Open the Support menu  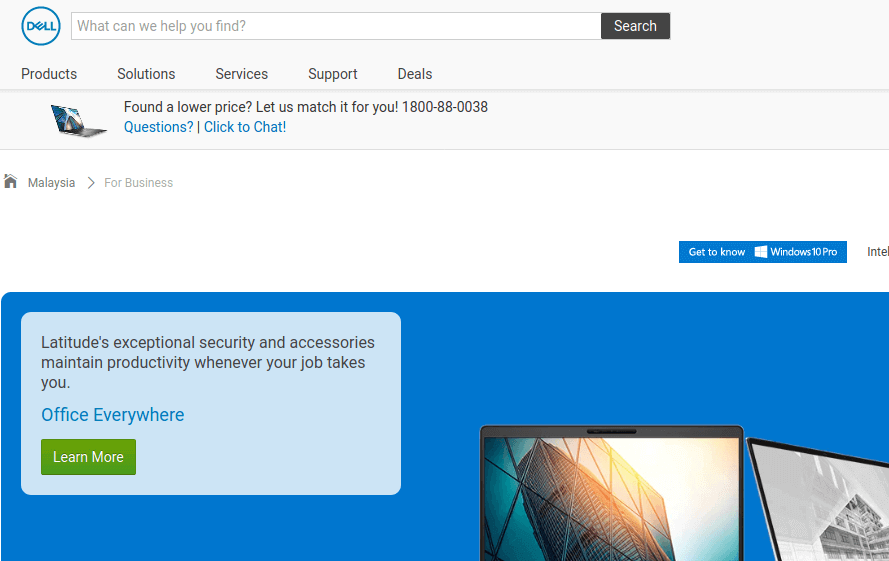click(333, 74)
